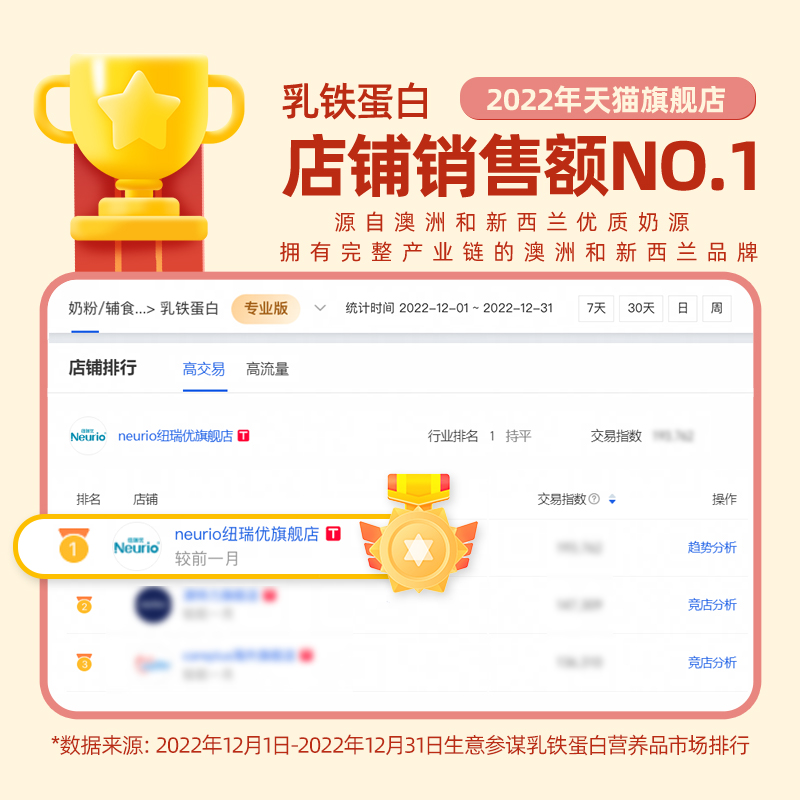Image resolution: width=800 pixels, height=800 pixels.
Task: Select the 30天 time range option
Action: click(x=641, y=308)
